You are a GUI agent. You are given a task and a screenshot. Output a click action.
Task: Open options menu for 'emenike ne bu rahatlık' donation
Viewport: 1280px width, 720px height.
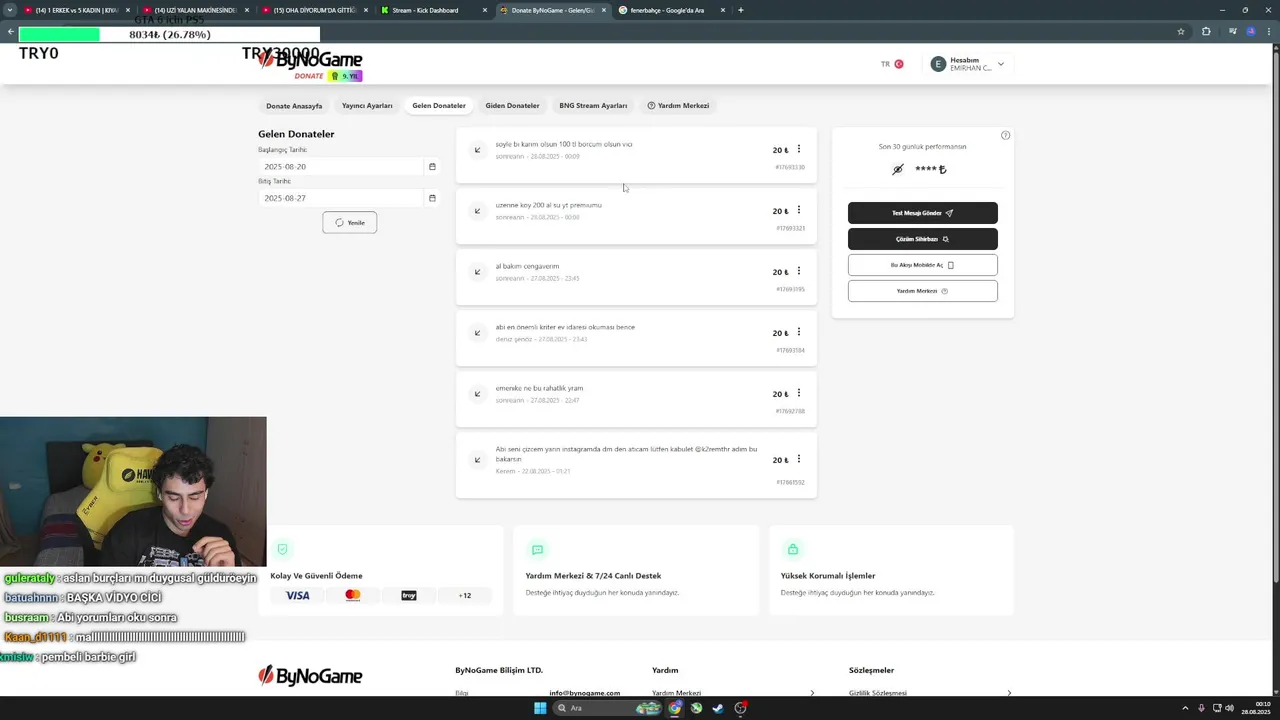point(798,393)
